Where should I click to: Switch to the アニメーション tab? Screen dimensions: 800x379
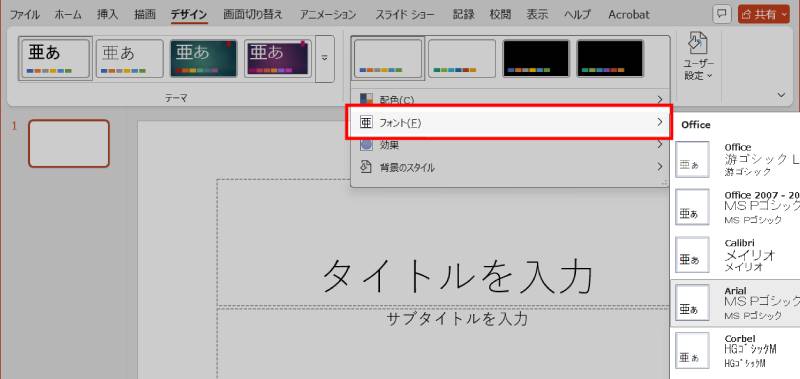pos(328,14)
